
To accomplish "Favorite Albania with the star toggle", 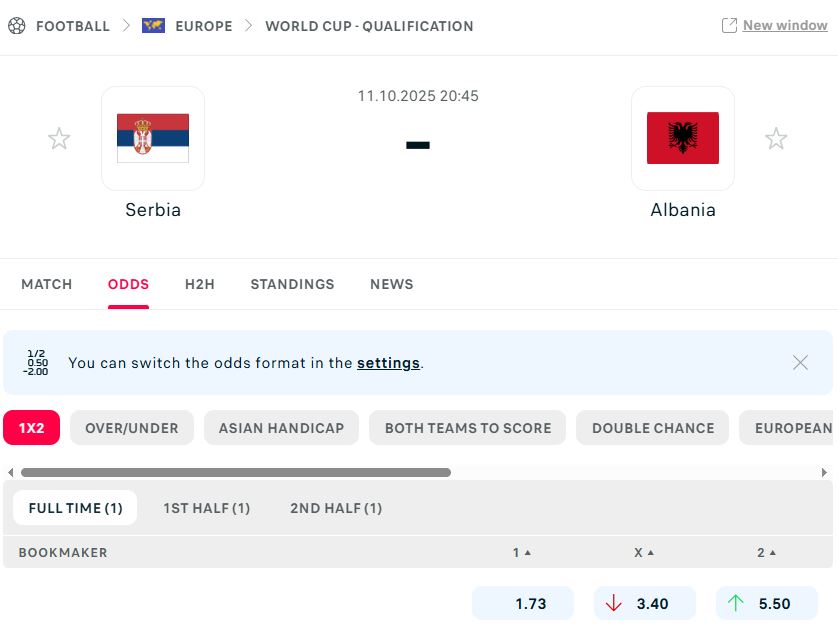I will [x=776, y=139].
